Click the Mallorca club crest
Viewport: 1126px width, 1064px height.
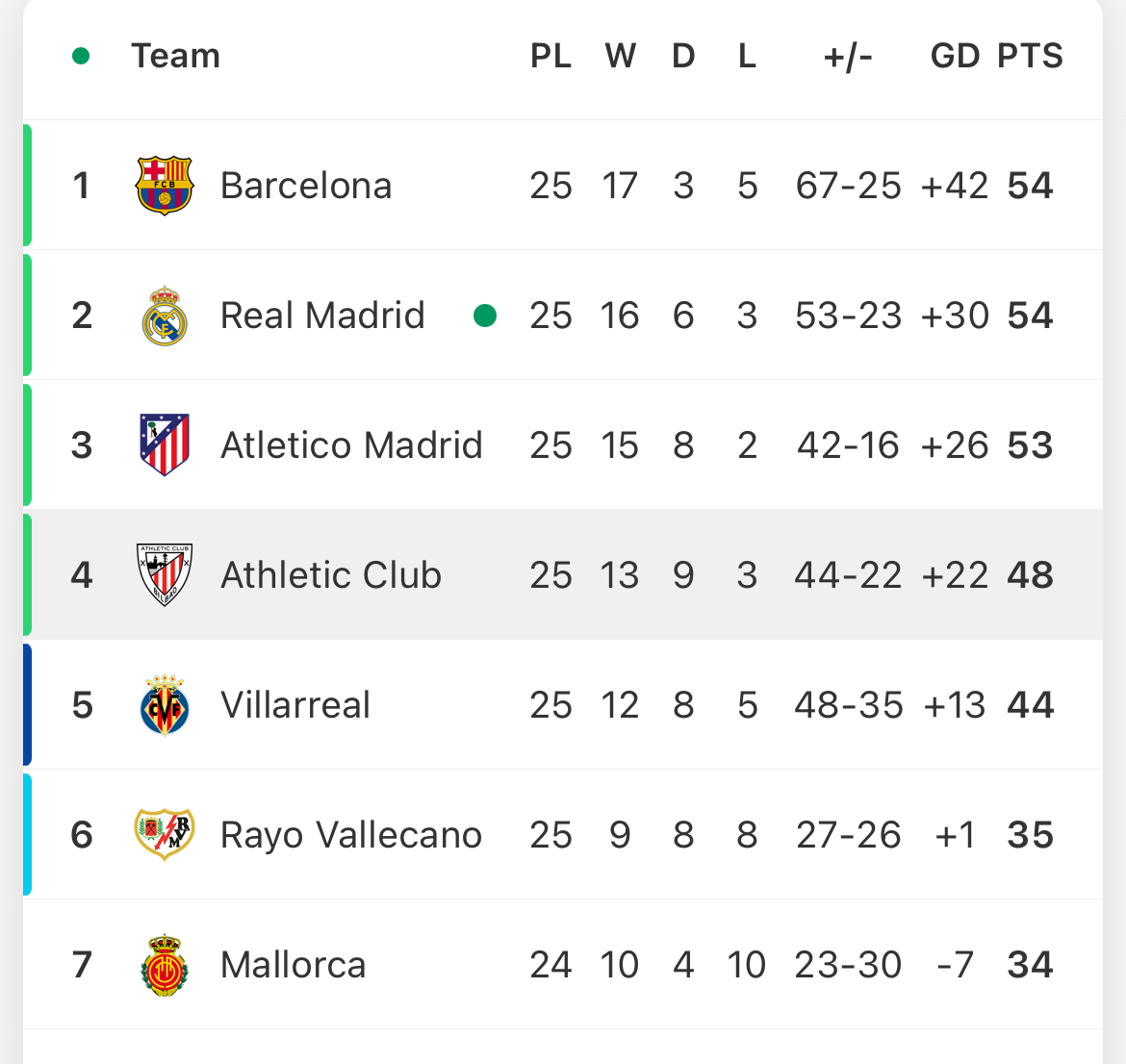[x=165, y=965]
